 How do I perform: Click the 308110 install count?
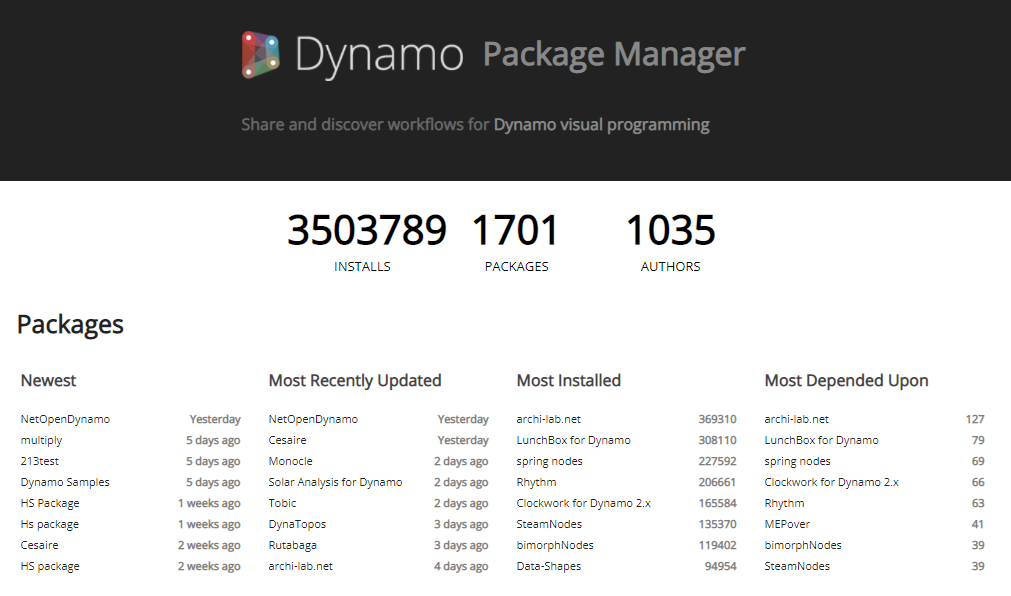click(718, 440)
